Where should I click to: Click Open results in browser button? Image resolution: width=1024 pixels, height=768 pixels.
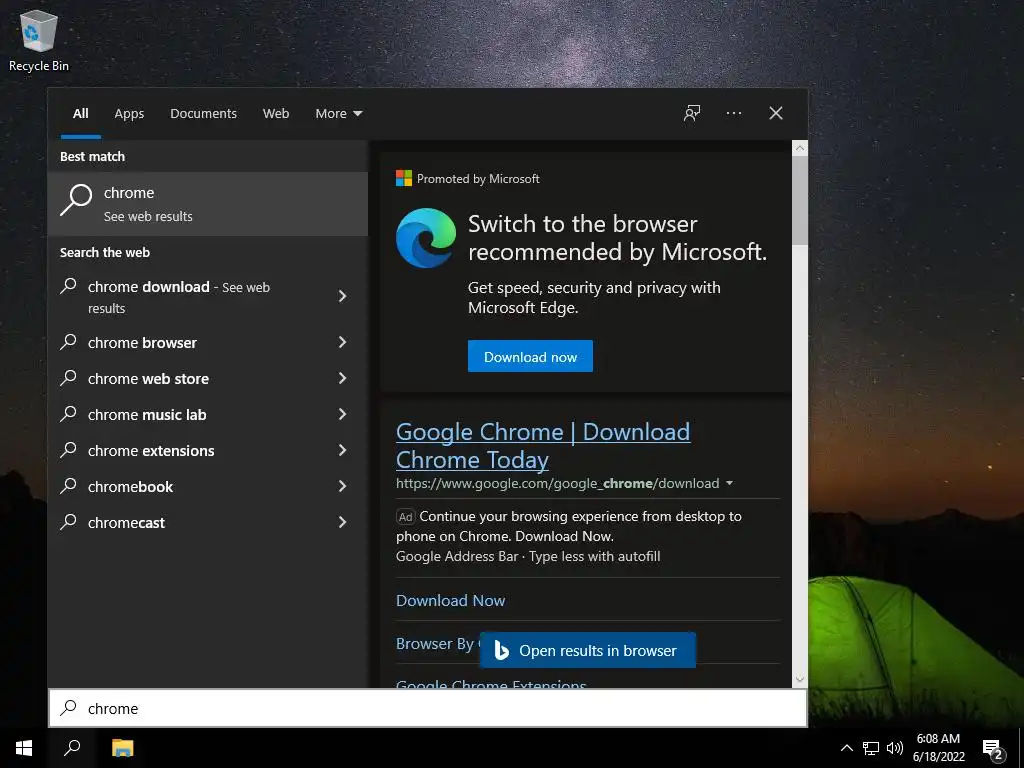(x=588, y=650)
